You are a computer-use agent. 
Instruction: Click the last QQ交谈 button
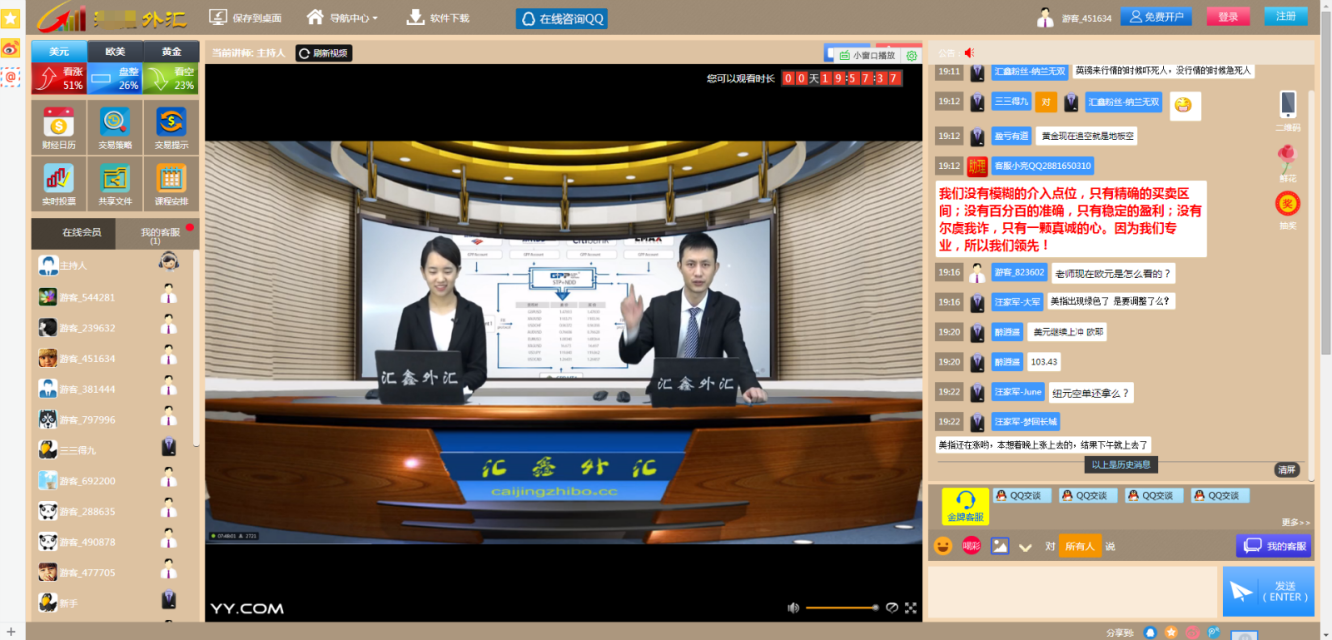tap(1220, 495)
